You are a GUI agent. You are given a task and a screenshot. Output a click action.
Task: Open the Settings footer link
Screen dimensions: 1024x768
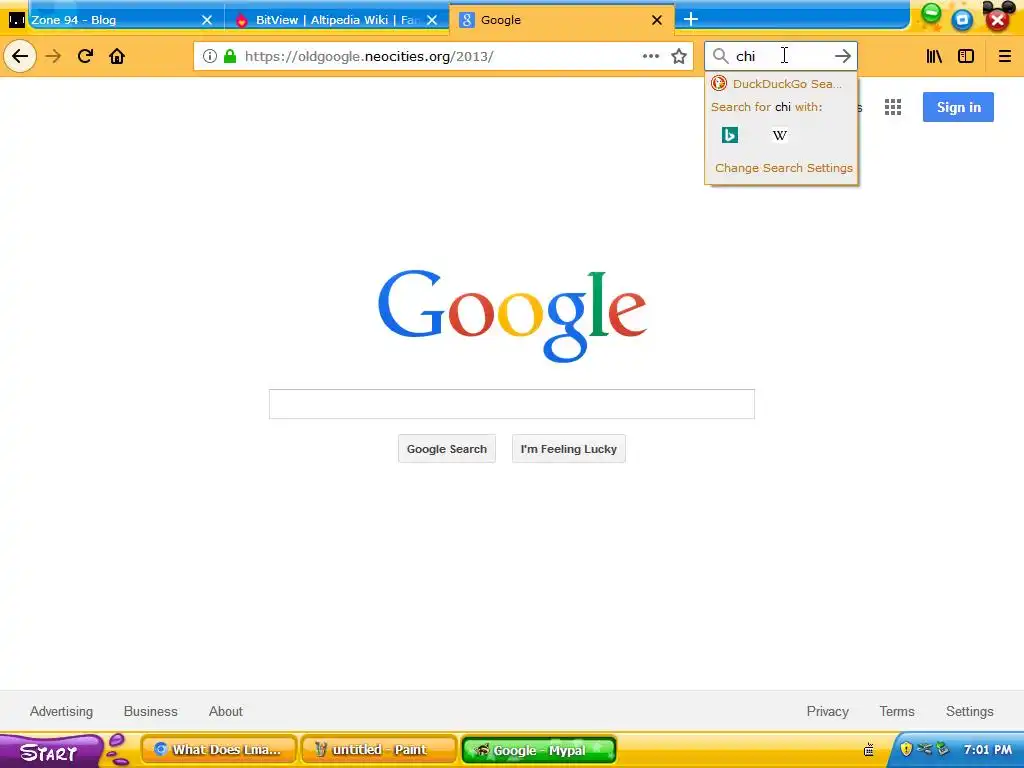click(x=970, y=711)
